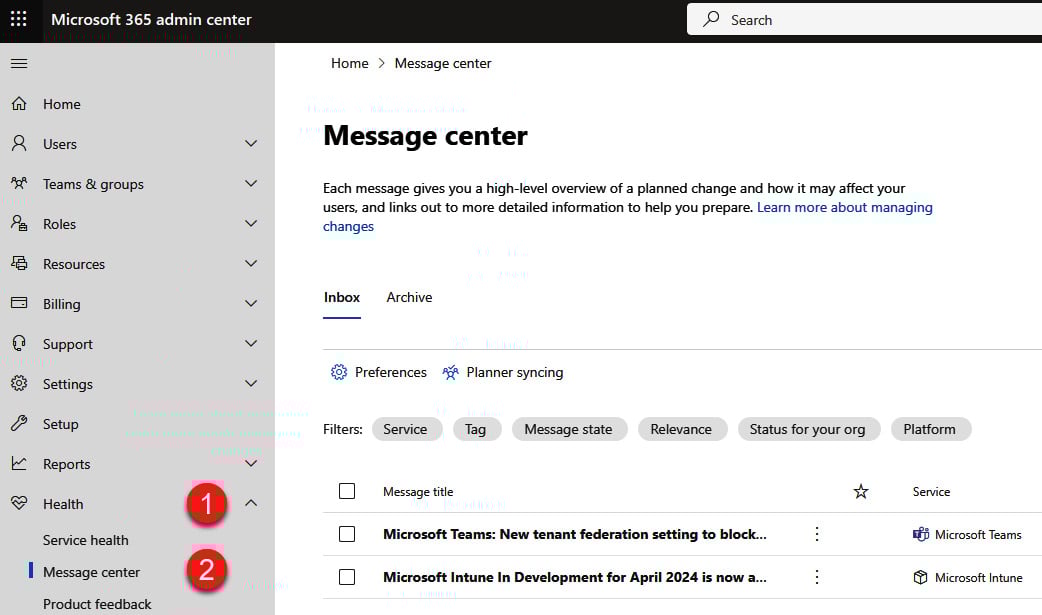Viewport: 1042px width, 615px height.
Task: Click the search magnifier icon
Action: pyautogui.click(x=712, y=19)
